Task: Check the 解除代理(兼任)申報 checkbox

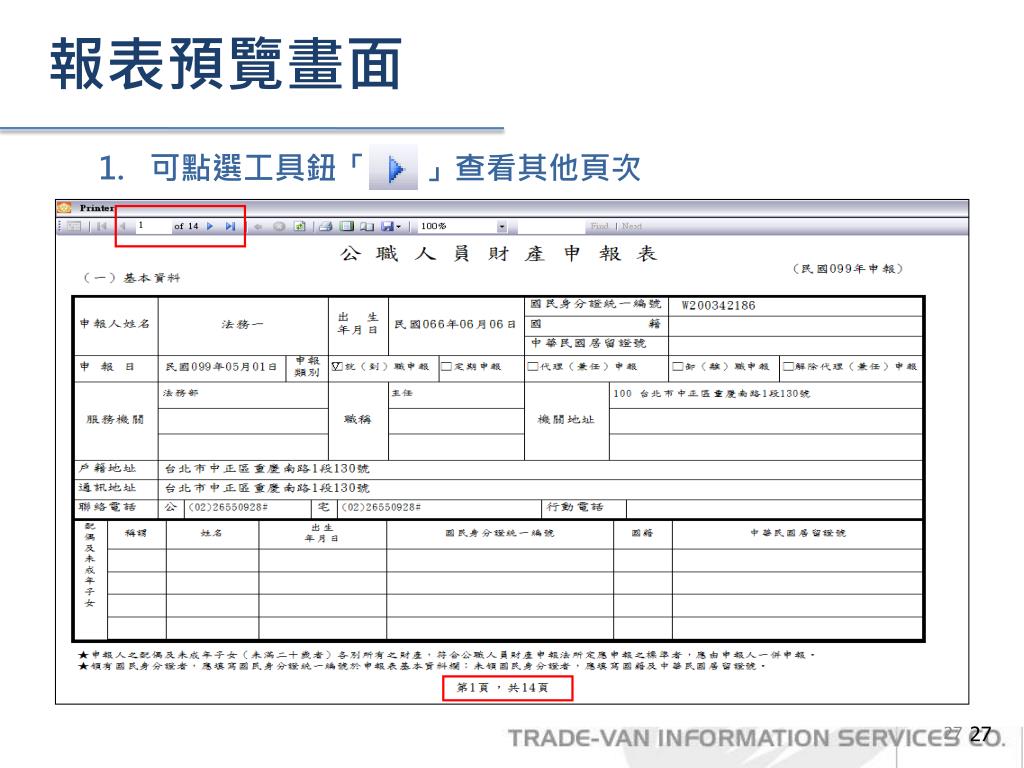Action: click(788, 366)
